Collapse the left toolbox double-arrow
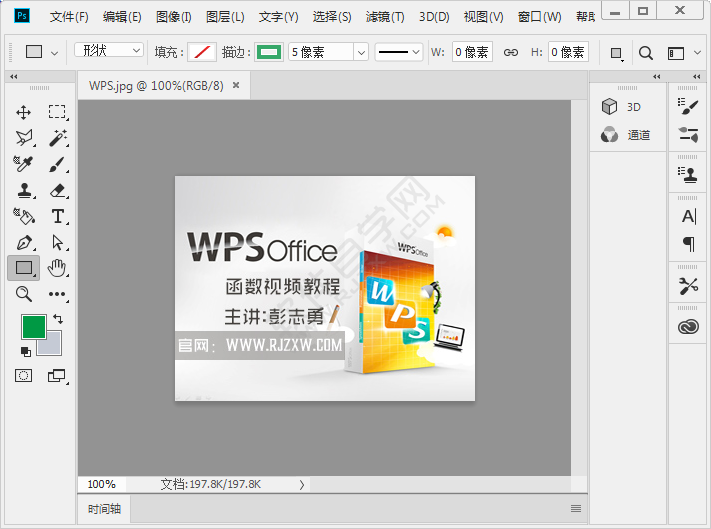The image size is (711, 529). coord(14,77)
